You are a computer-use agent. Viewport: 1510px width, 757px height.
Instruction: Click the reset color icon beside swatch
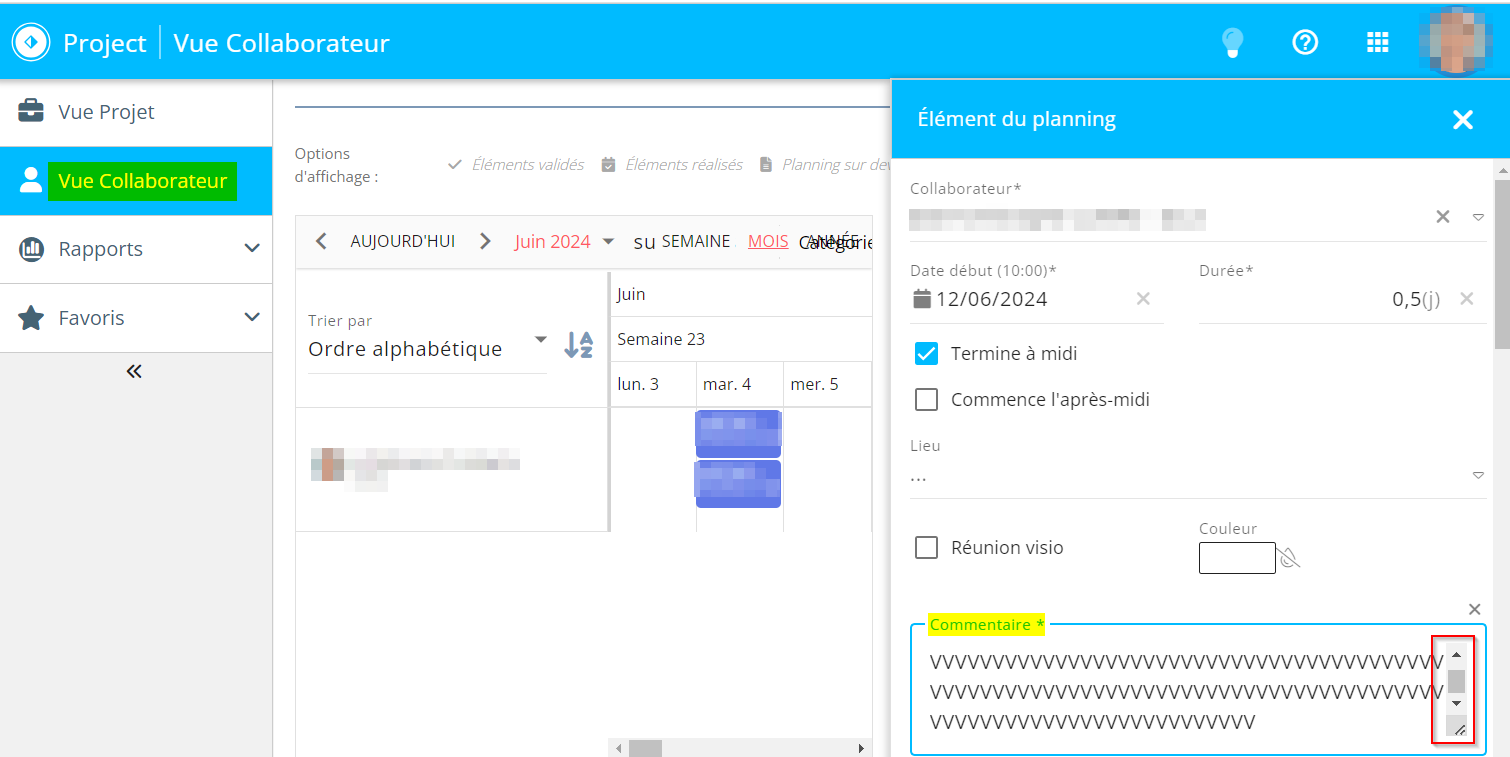1290,558
